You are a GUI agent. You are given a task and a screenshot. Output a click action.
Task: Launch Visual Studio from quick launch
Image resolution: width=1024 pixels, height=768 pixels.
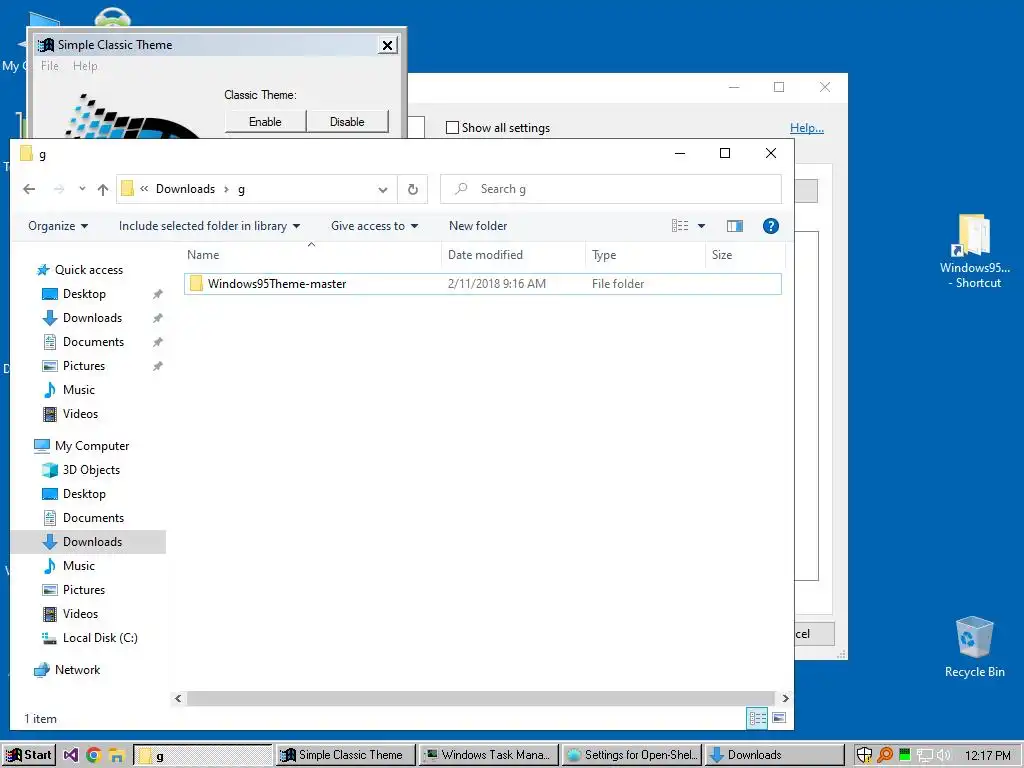point(71,756)
